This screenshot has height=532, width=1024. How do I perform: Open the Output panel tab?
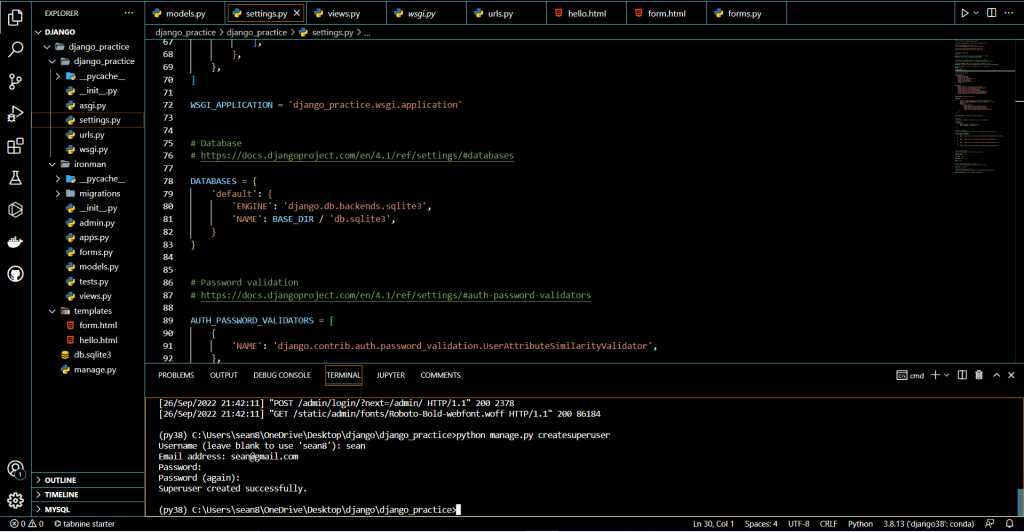point(223,375)
